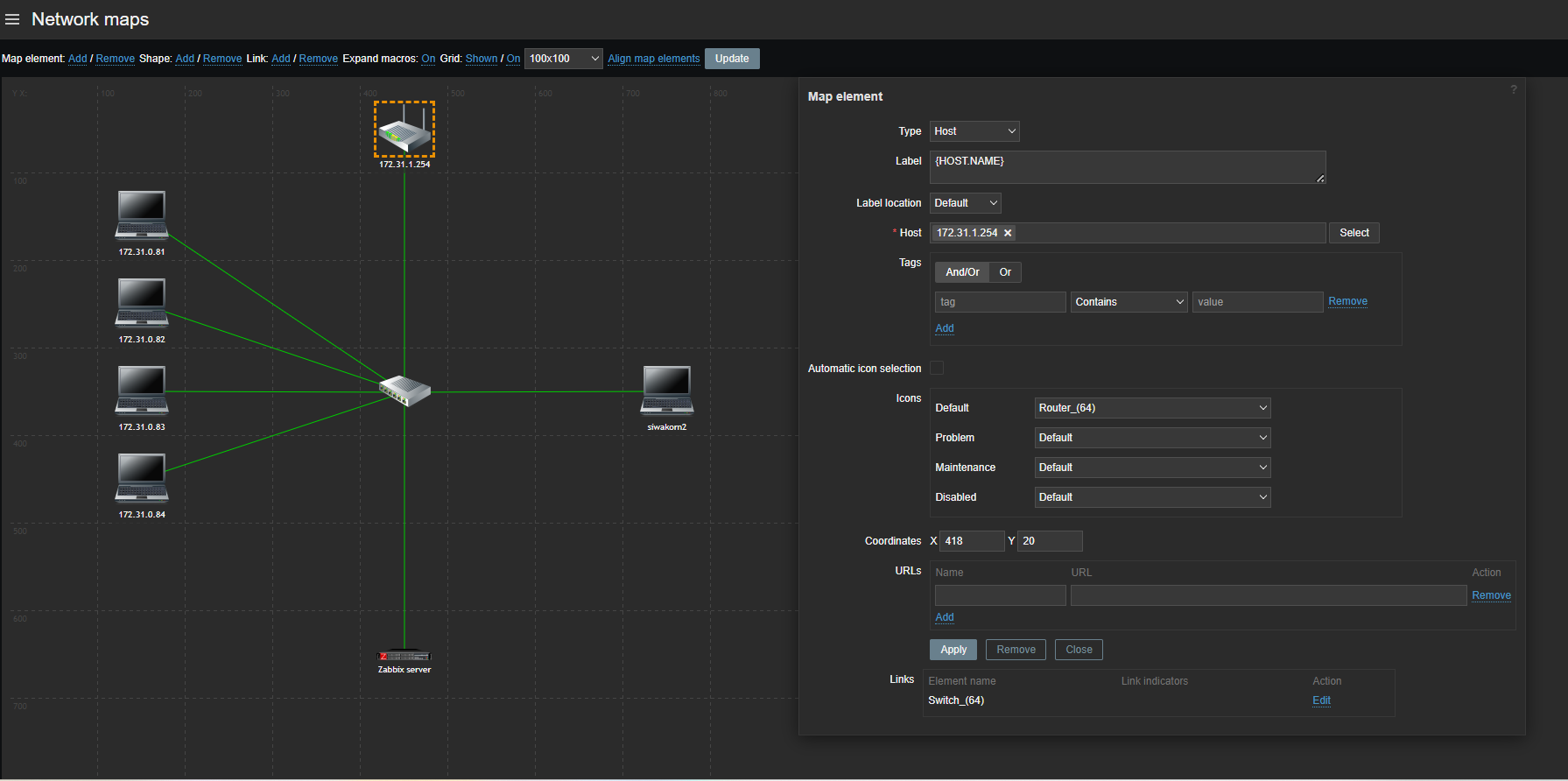
Task: Open the grid size 100x100 dropdown
Action: tap(564, 59)
